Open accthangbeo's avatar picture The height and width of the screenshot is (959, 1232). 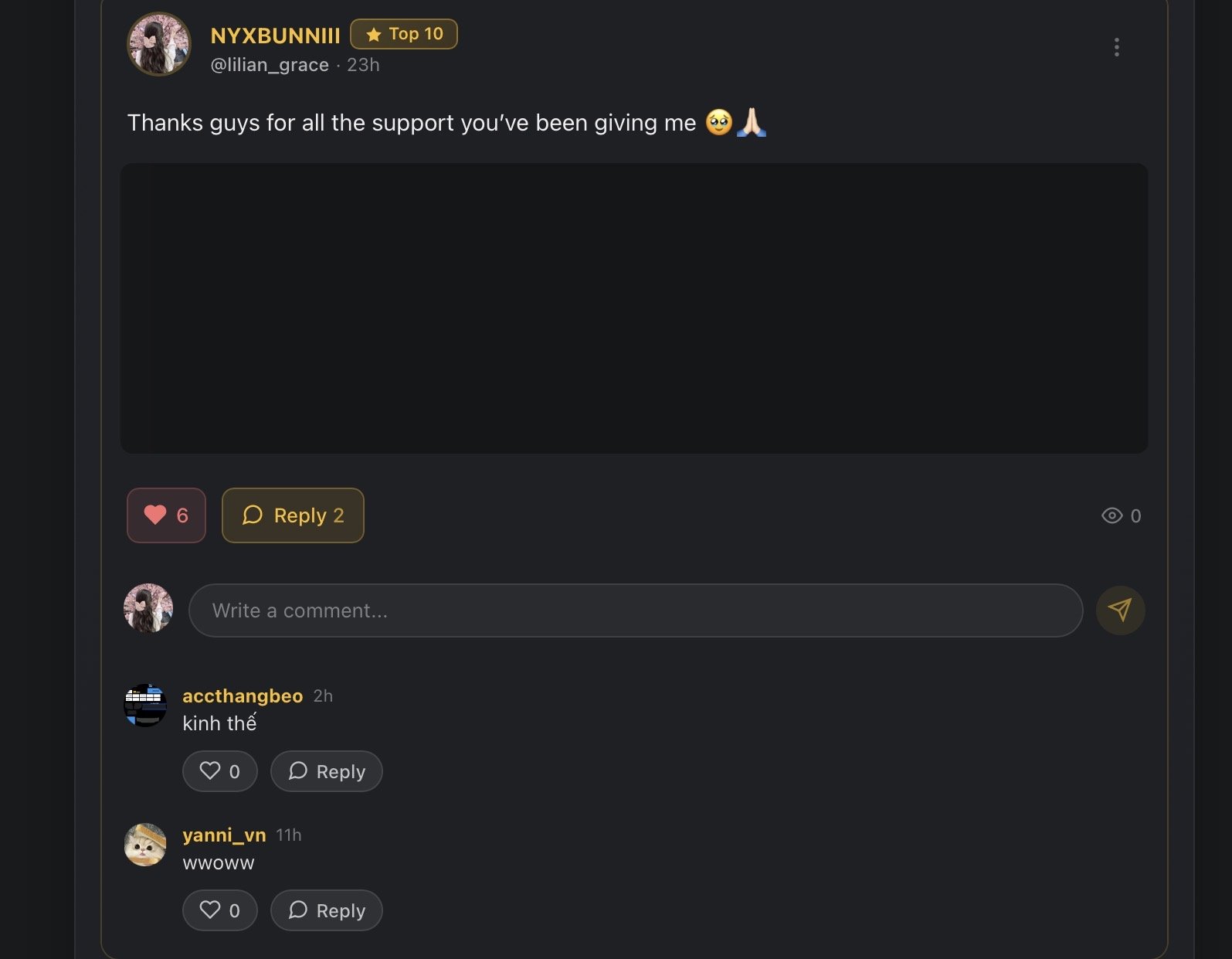145,705
